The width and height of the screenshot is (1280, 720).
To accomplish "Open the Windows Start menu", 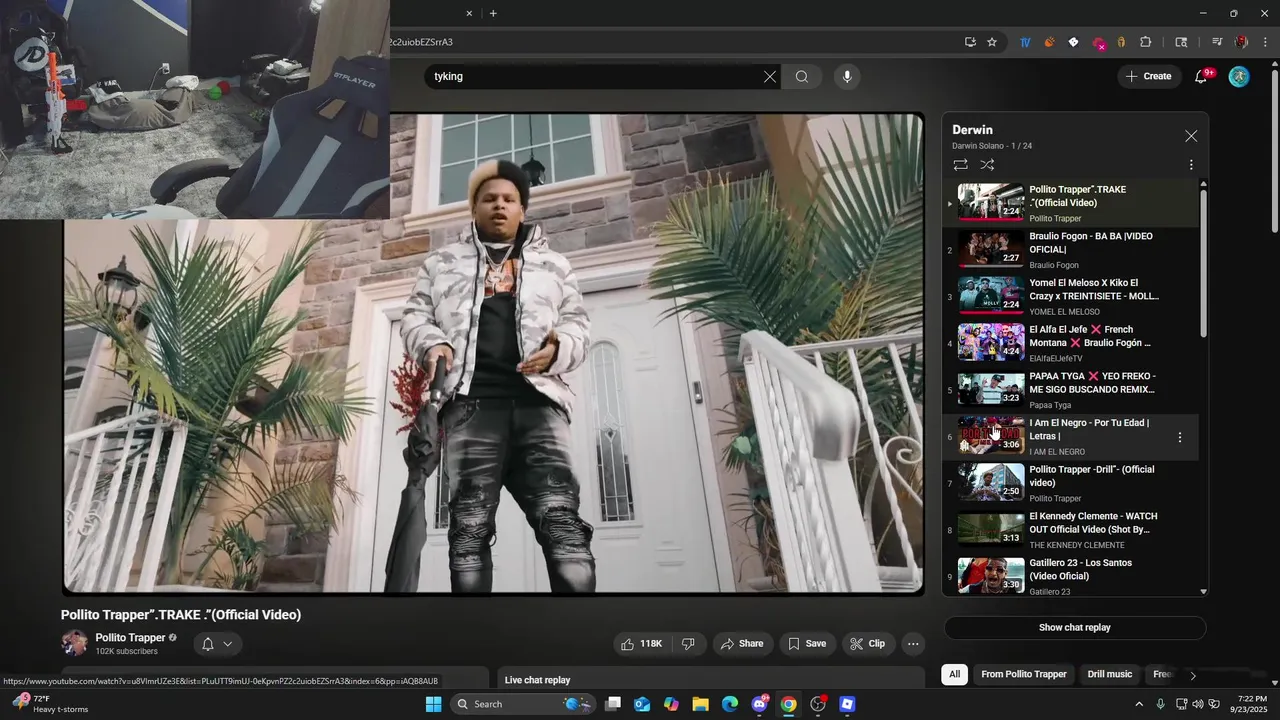I will pyautogui.click(x=433, y=704).
